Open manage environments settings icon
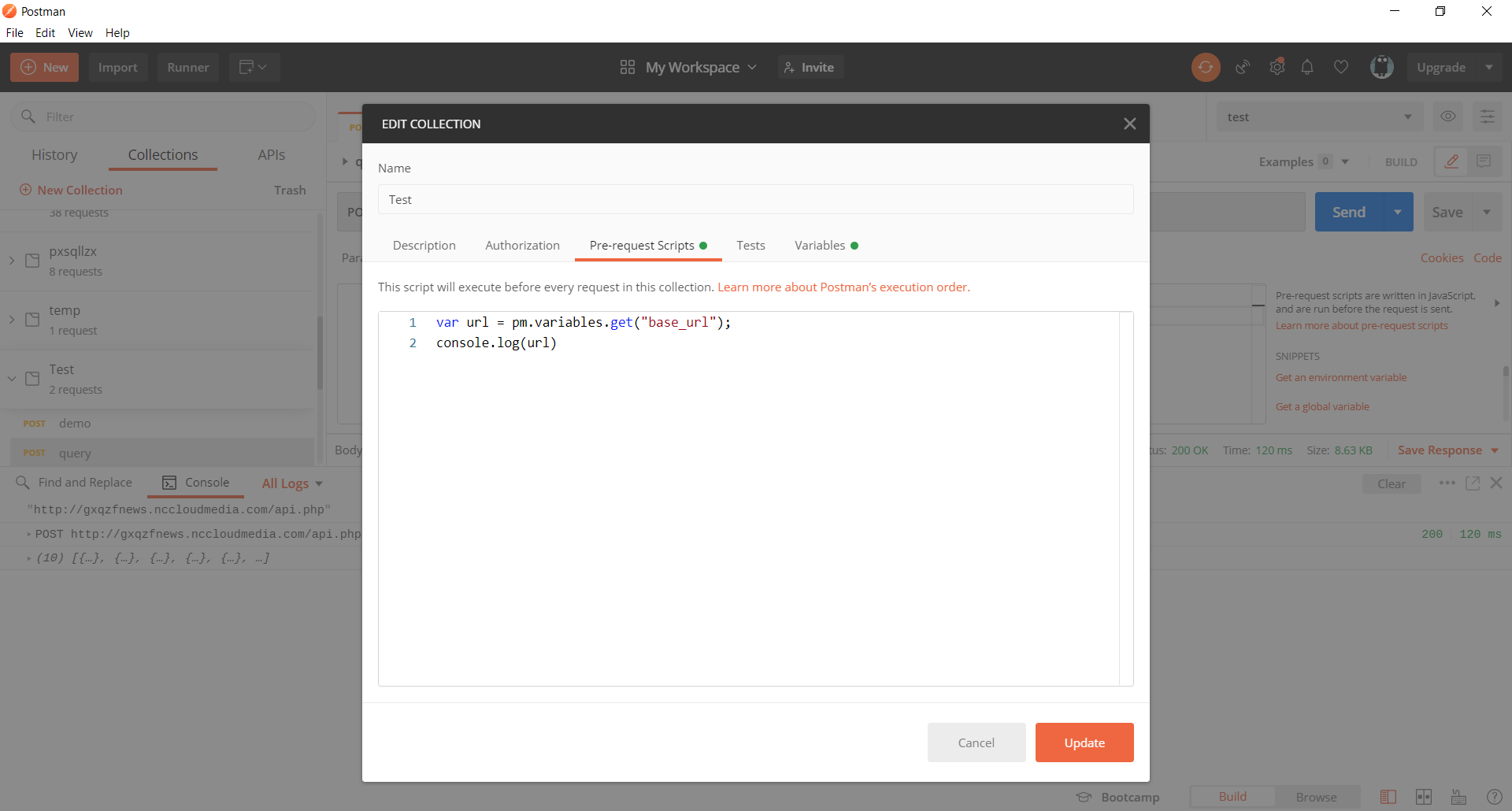The height and width of the screenshot is (811, 1512). click(1488, 117)
